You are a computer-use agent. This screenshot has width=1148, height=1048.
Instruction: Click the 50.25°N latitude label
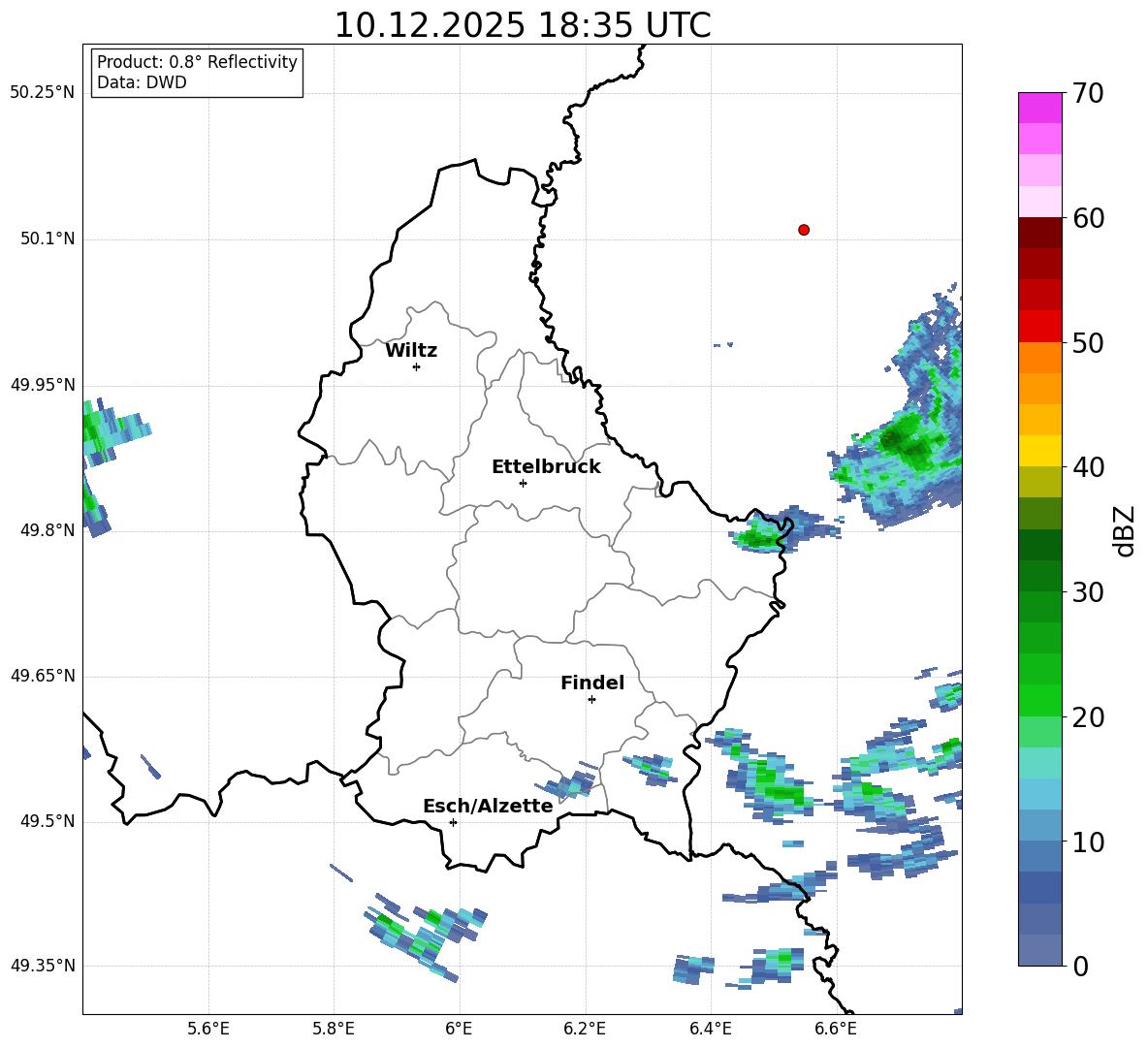[42, 93]
